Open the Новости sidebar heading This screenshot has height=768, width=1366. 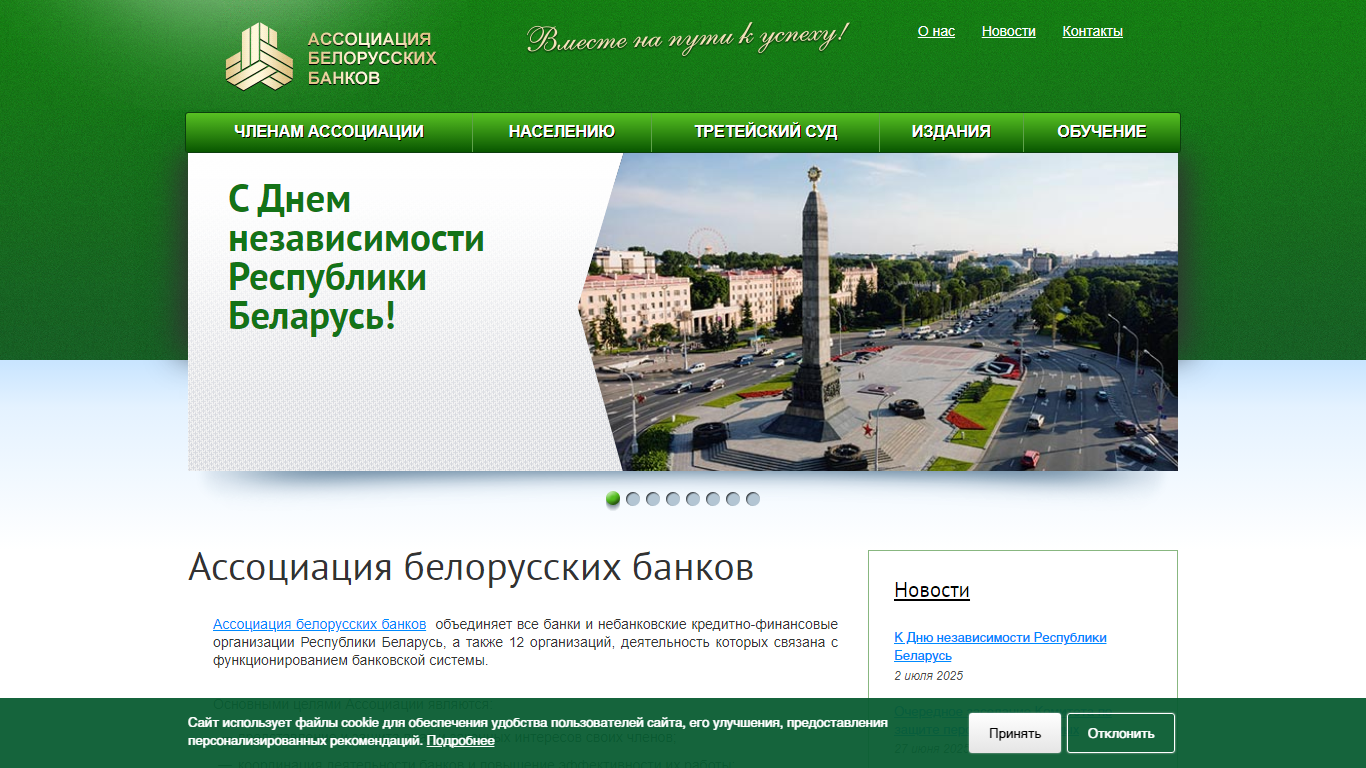(932, 590)
